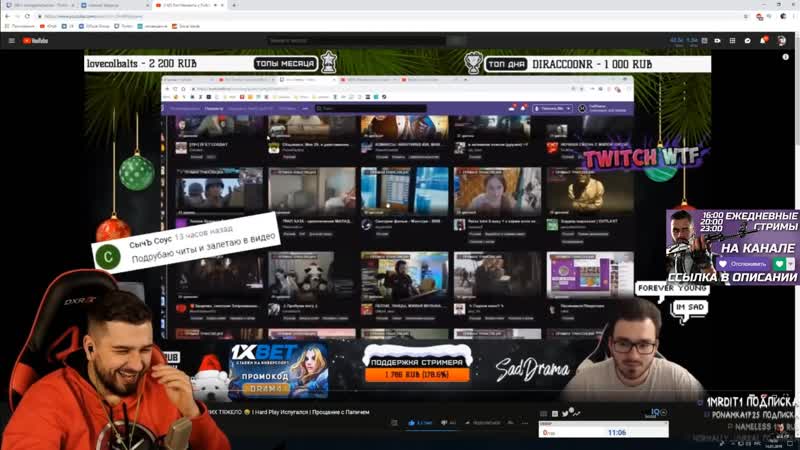Open the Office Group bookmark
Viewport: 800px width, 450px height.
tap(94, 26)
